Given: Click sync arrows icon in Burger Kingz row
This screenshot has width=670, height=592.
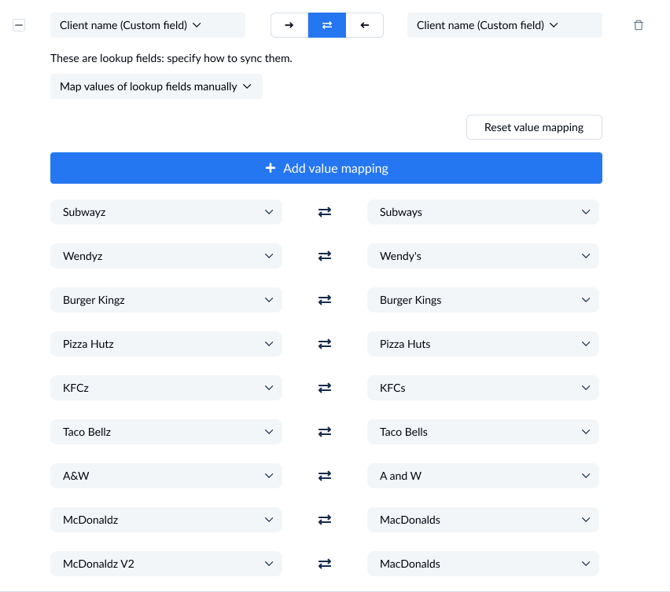Looking at the screenshot, I should (x=325, y=300).
